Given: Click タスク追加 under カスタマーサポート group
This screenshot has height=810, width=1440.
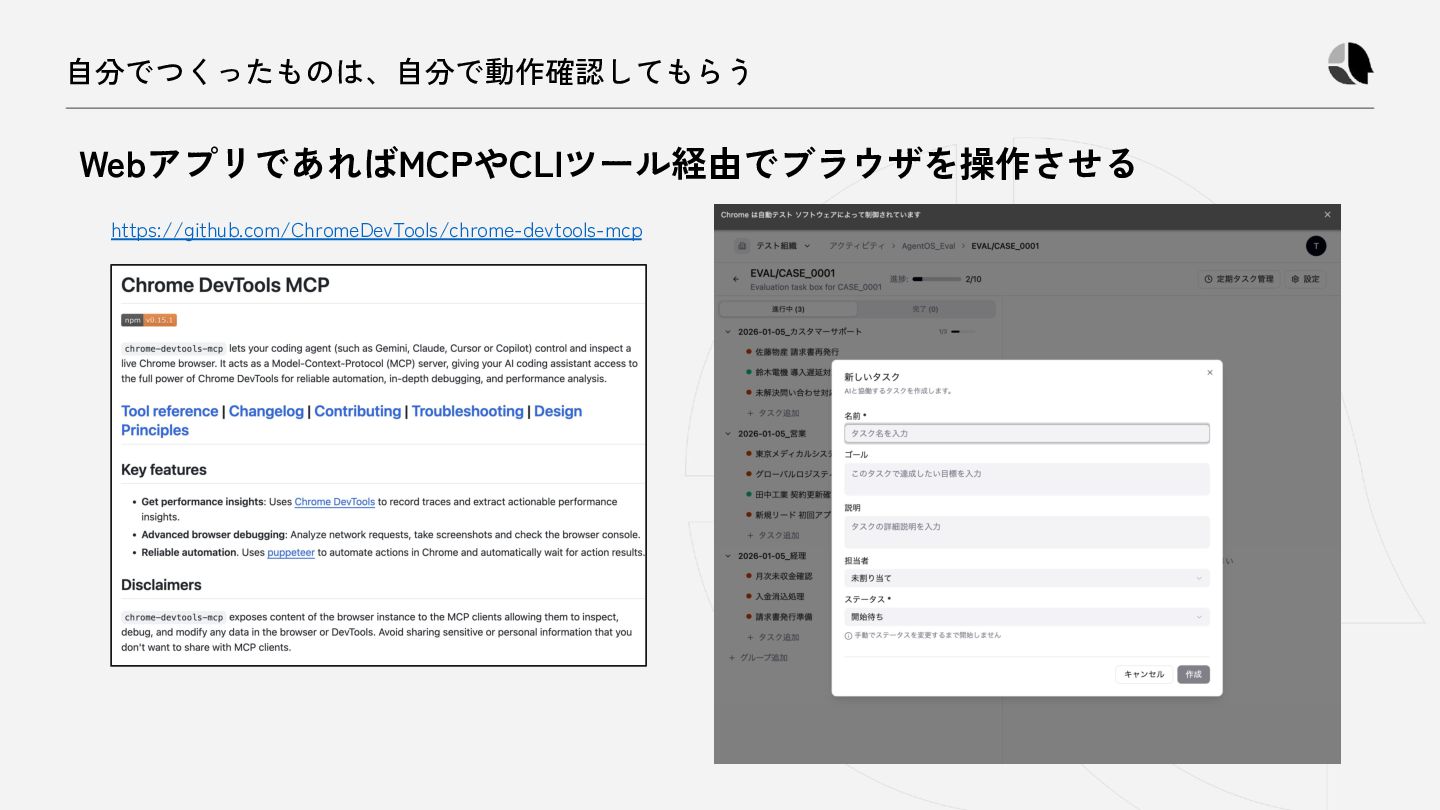Looking at the screenshot, I should (774, 413).
